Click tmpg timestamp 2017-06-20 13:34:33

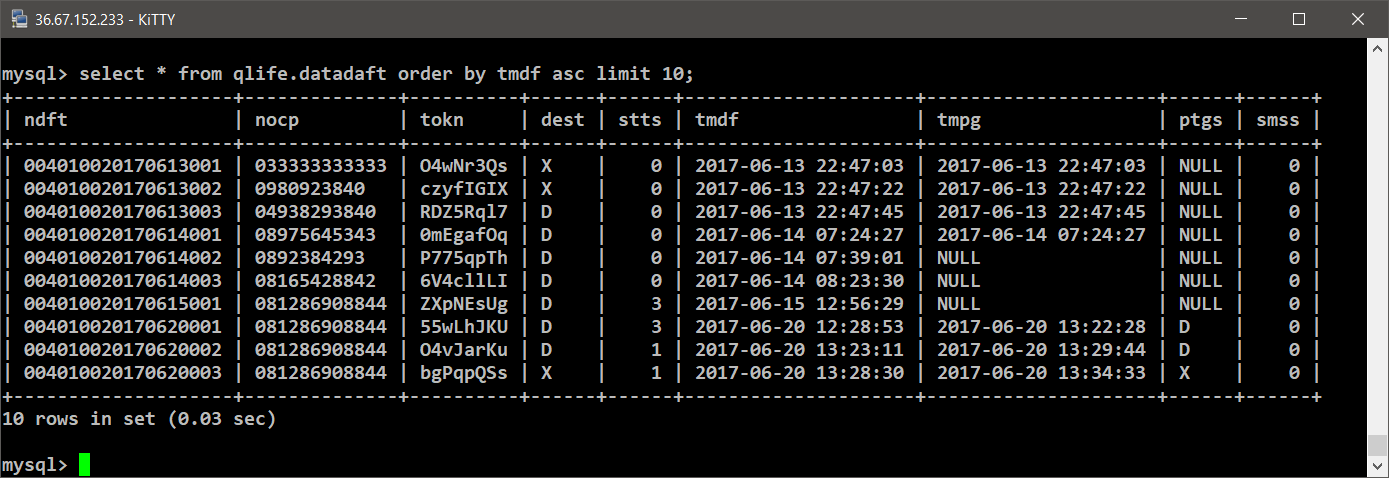pos(1041,373)
